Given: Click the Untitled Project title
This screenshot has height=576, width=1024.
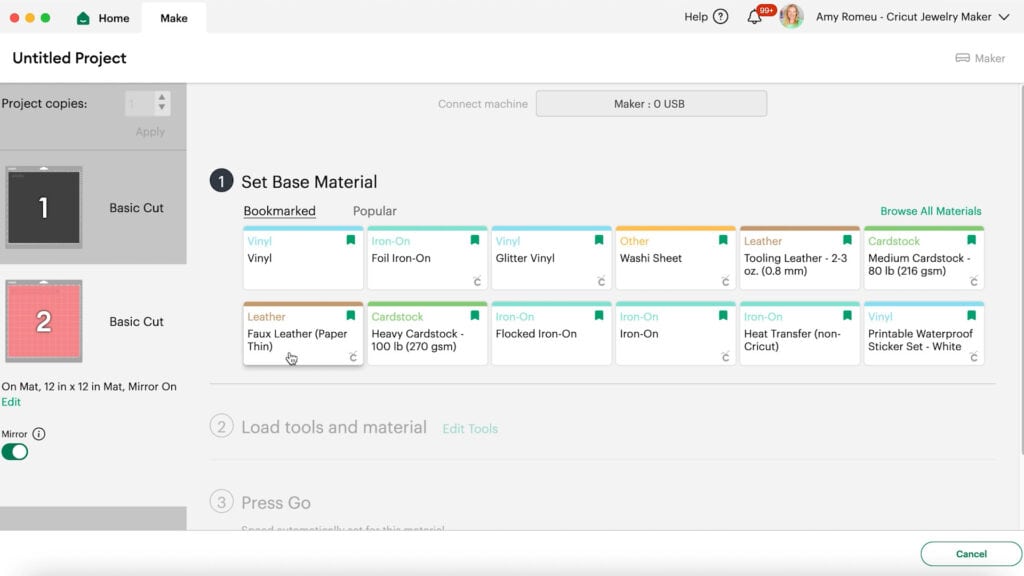Looking at the screenshot, I should tap(69, 58).
